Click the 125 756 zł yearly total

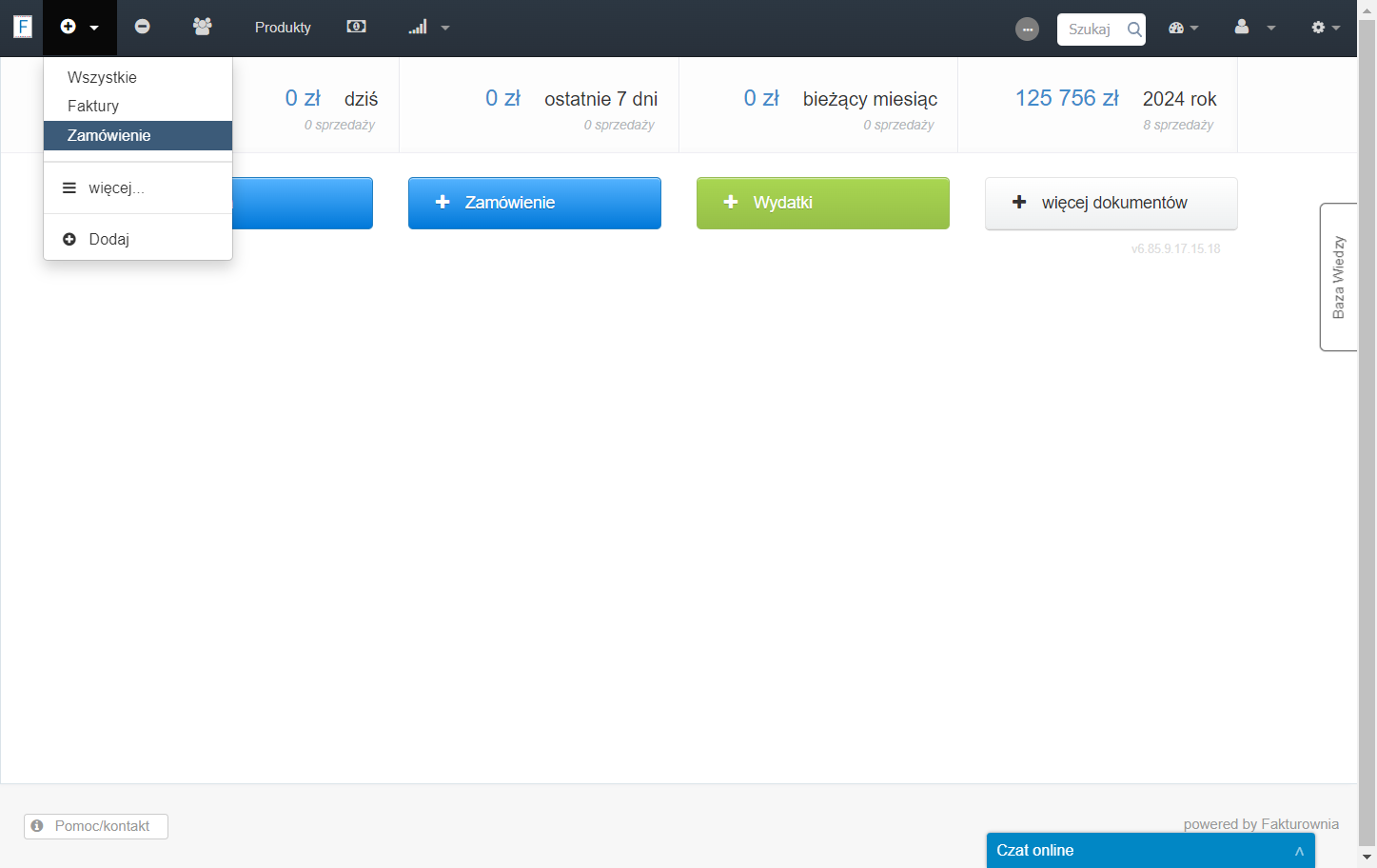tap(1067, 98)
